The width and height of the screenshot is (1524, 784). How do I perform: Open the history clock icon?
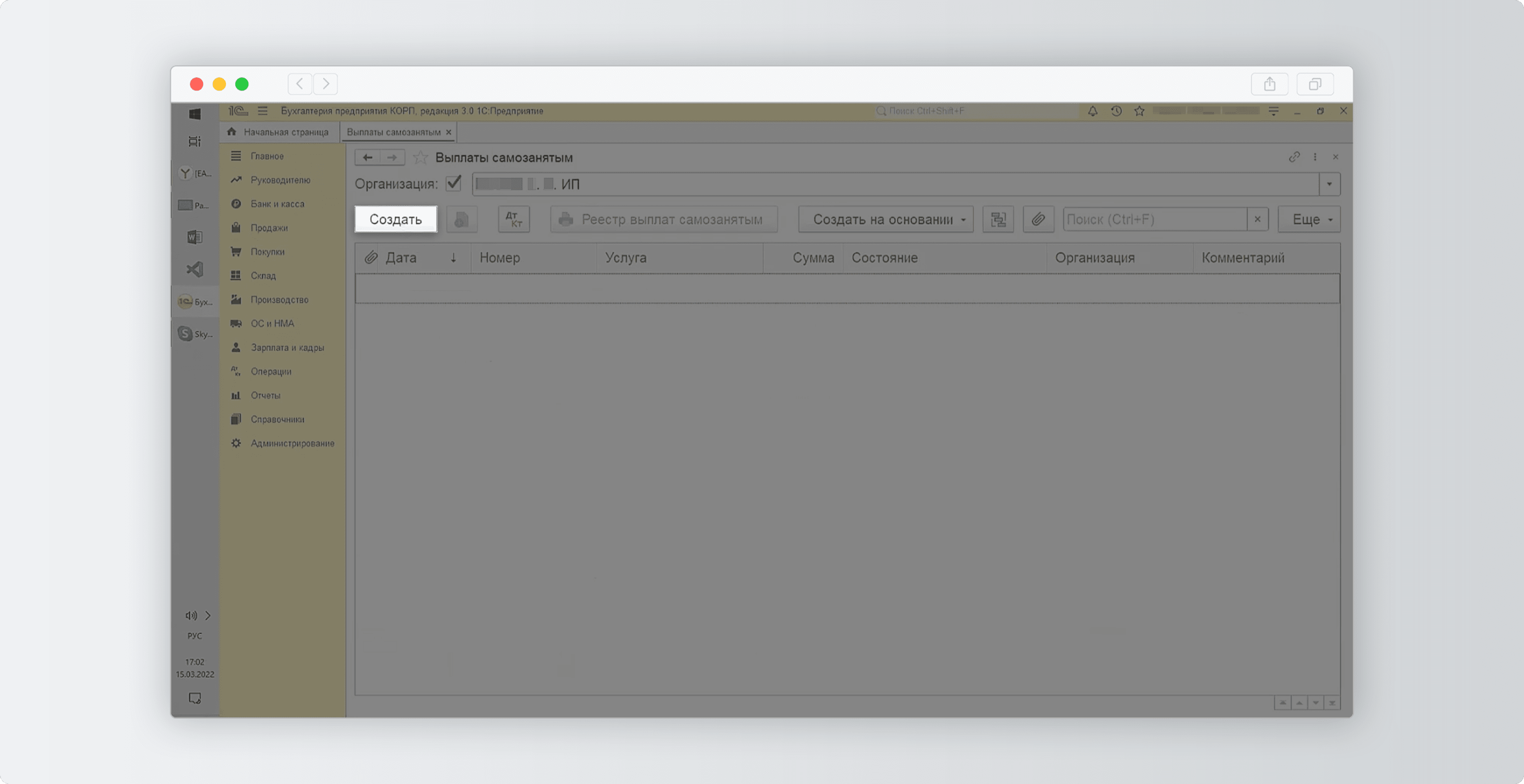[1116, 111]
